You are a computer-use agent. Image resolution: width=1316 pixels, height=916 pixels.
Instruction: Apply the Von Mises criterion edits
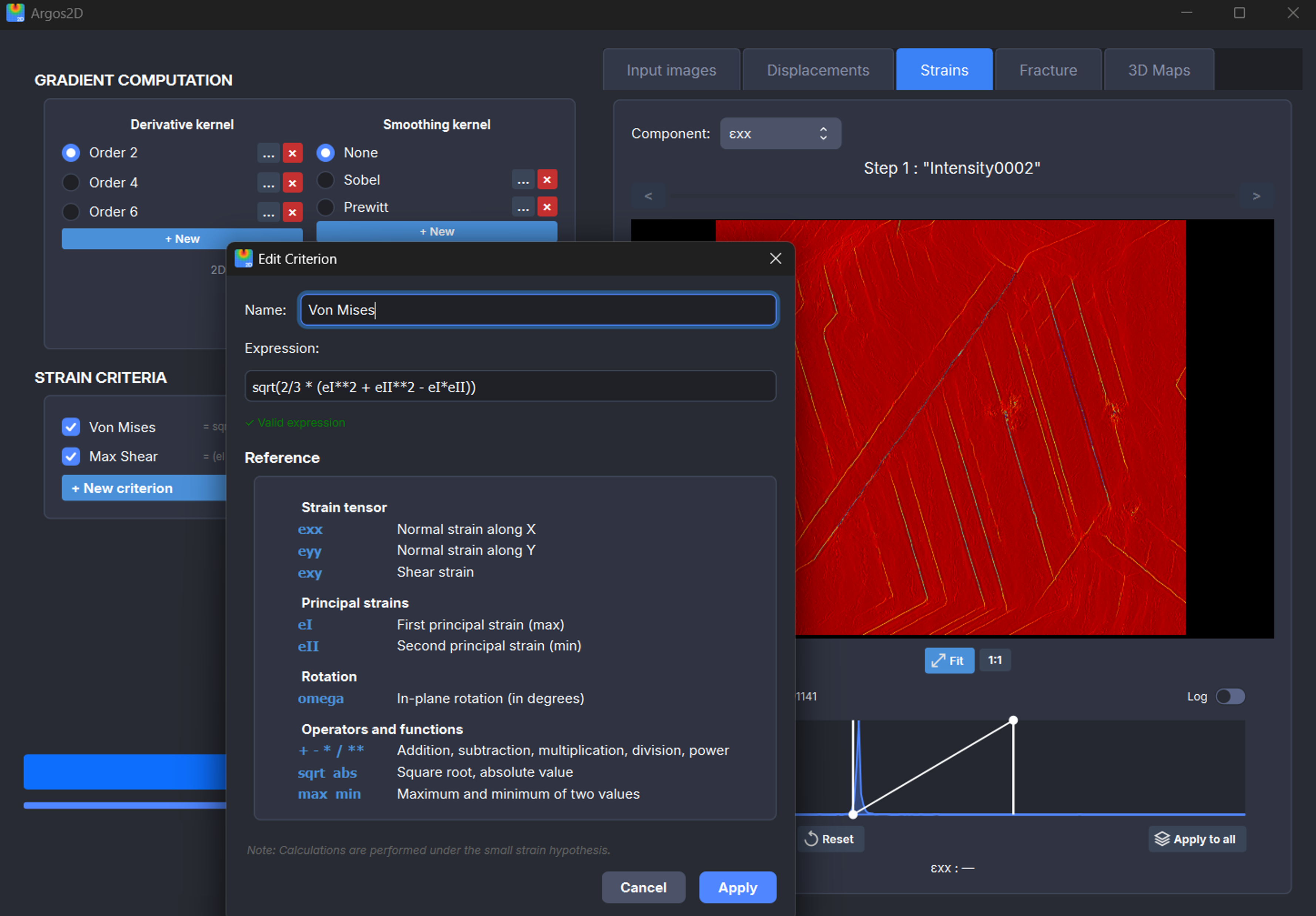(x=737, y=887)
